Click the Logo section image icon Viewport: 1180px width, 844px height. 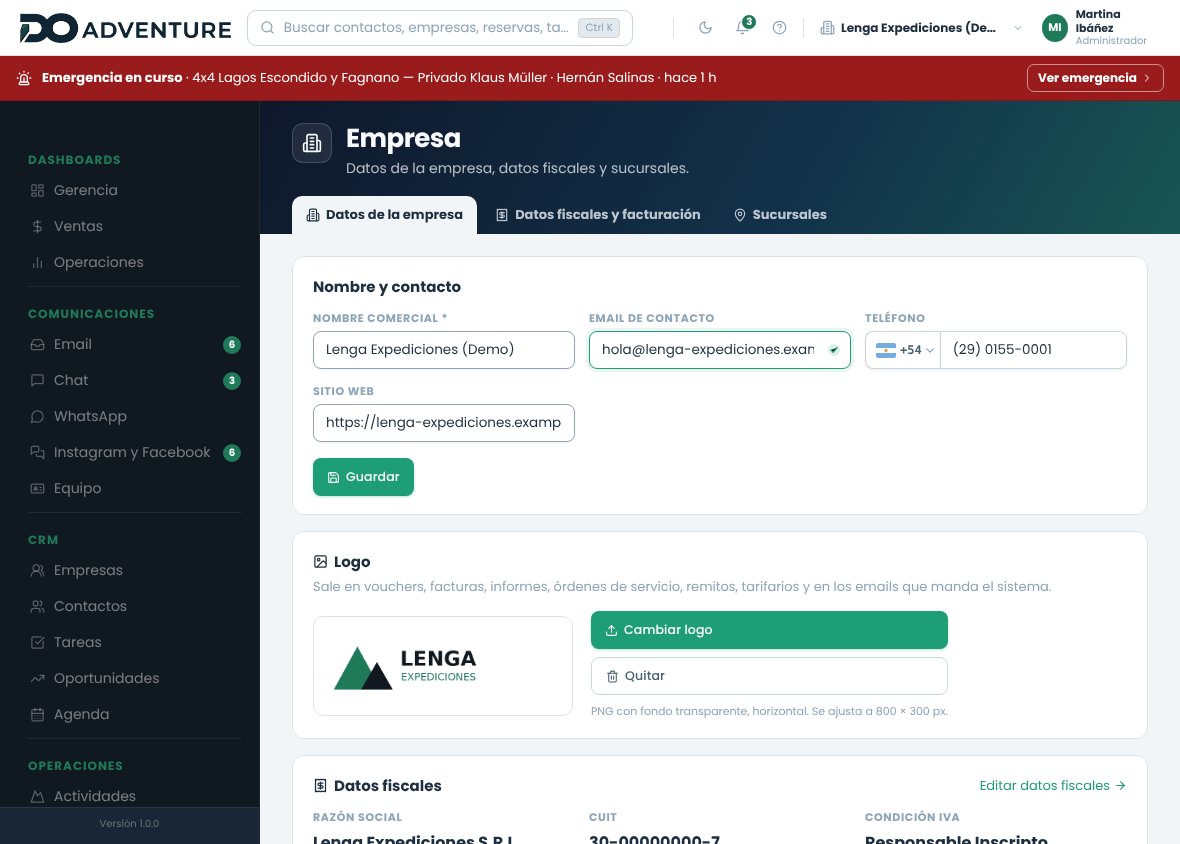(321, 562)
